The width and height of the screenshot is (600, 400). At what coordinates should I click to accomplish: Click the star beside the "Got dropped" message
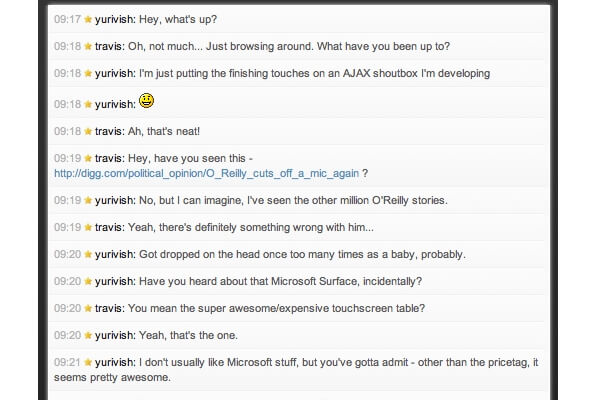click(x=88, y=254)
